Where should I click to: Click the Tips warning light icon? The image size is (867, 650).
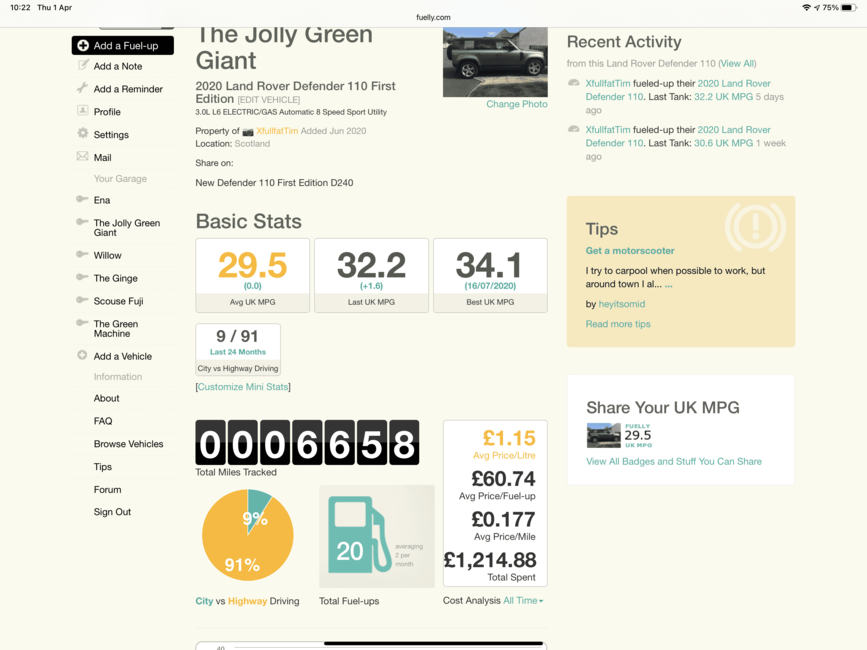pyautogui.click(x=755, y=227)
